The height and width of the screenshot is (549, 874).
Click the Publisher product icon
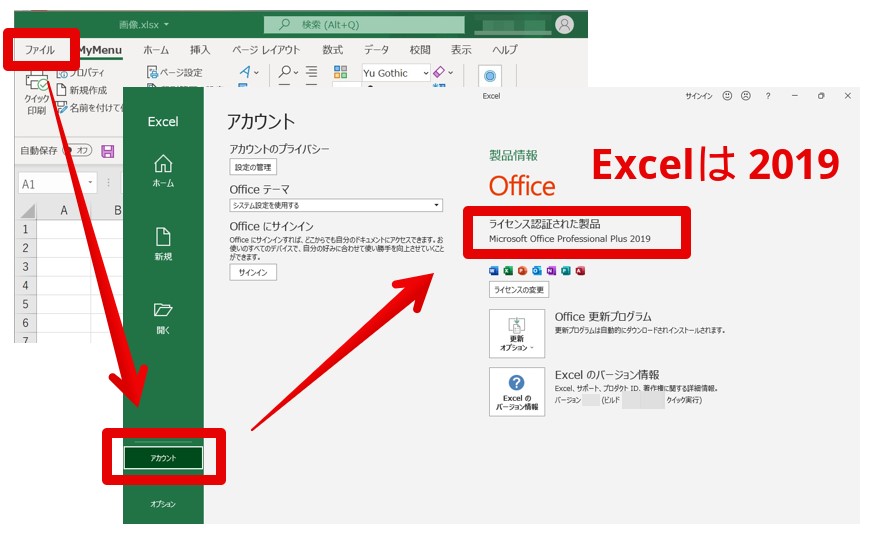click(566, 270)
